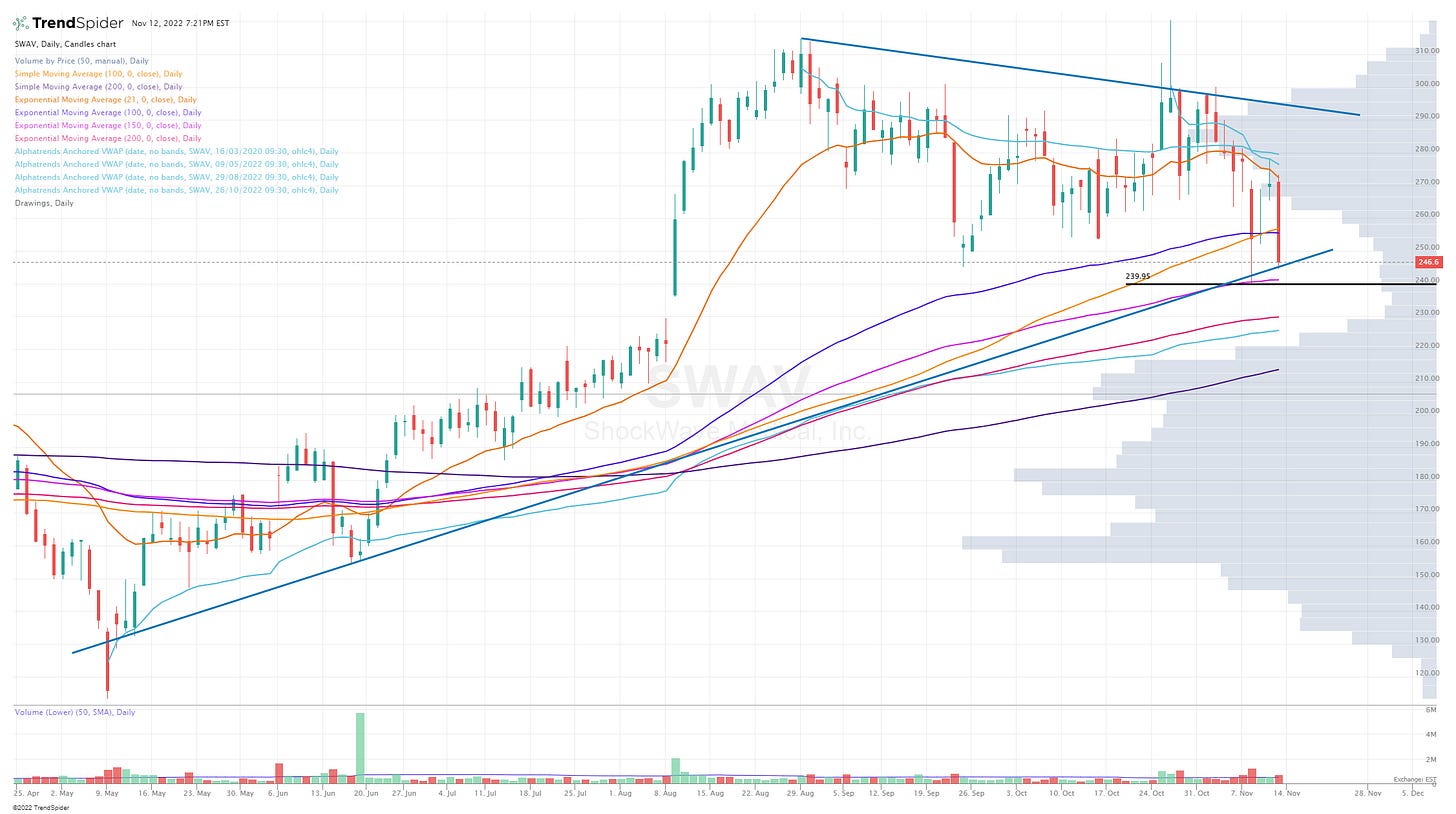Click the 160.00 price axis label
This screenshot has height=814, width=1456.
[x=1427, y=541]
